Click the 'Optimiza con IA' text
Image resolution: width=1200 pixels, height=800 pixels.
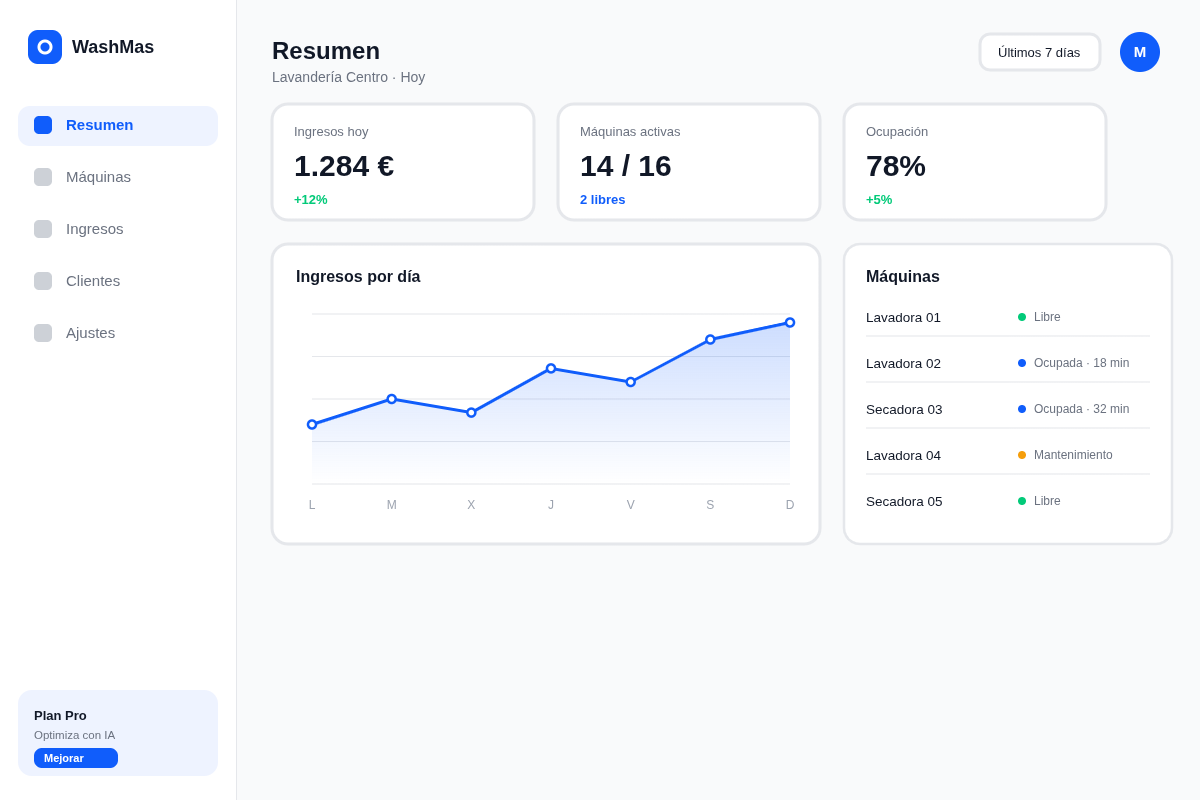tap(74, 735)
